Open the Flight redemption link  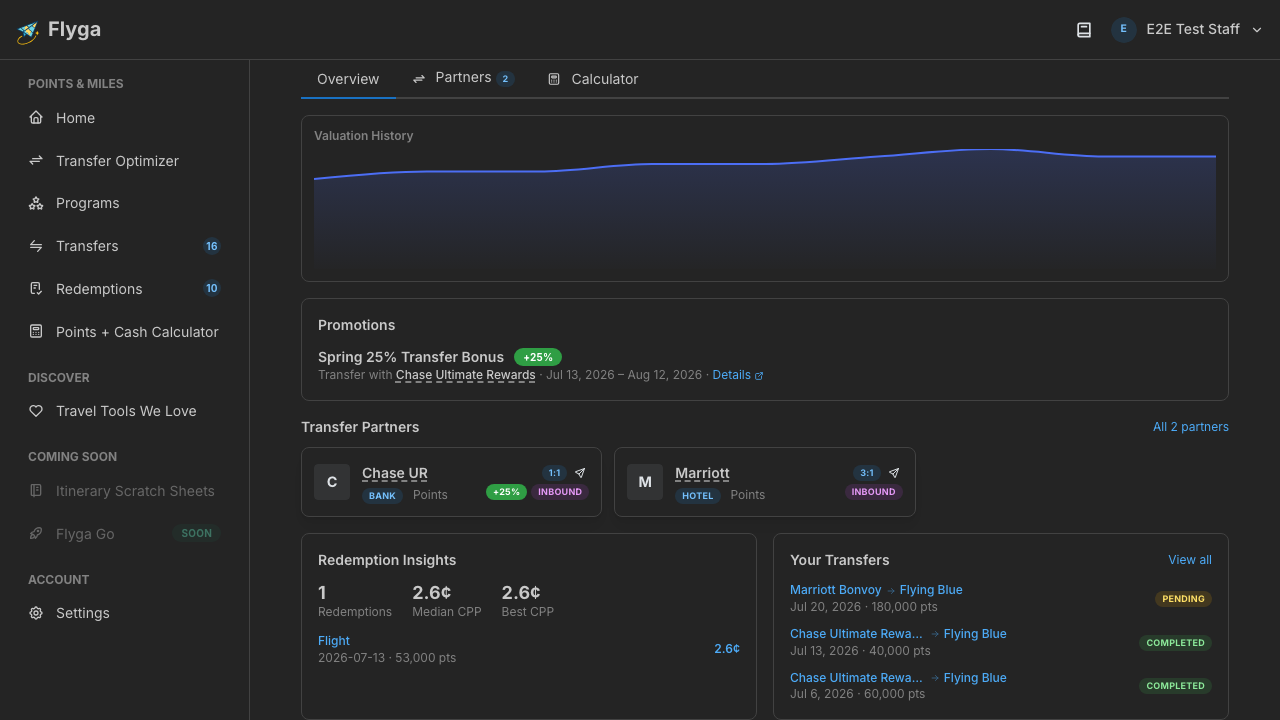pyautogui.click(x=334, y=641)
